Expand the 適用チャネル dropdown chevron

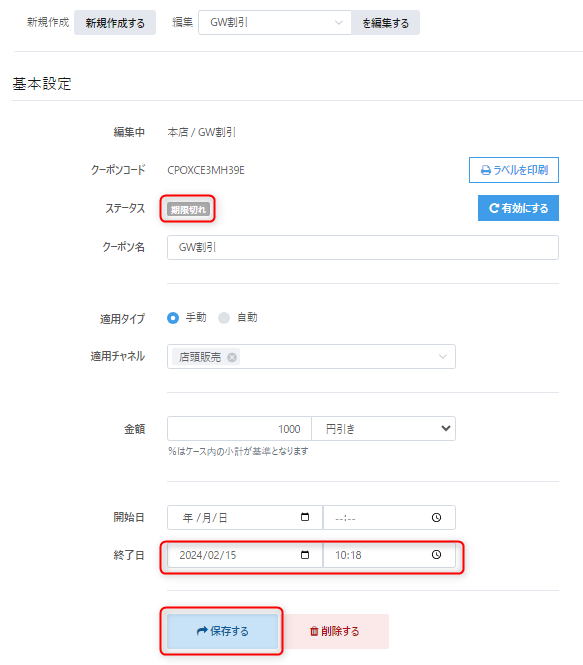click(x=443, y=357)
